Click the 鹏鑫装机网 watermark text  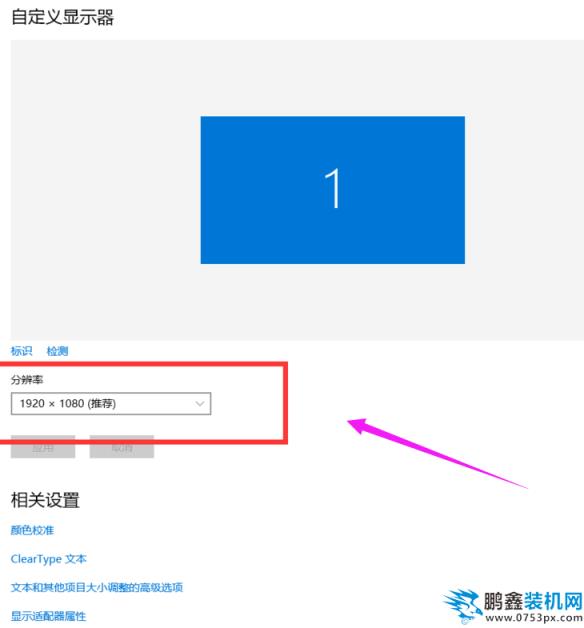533,601
